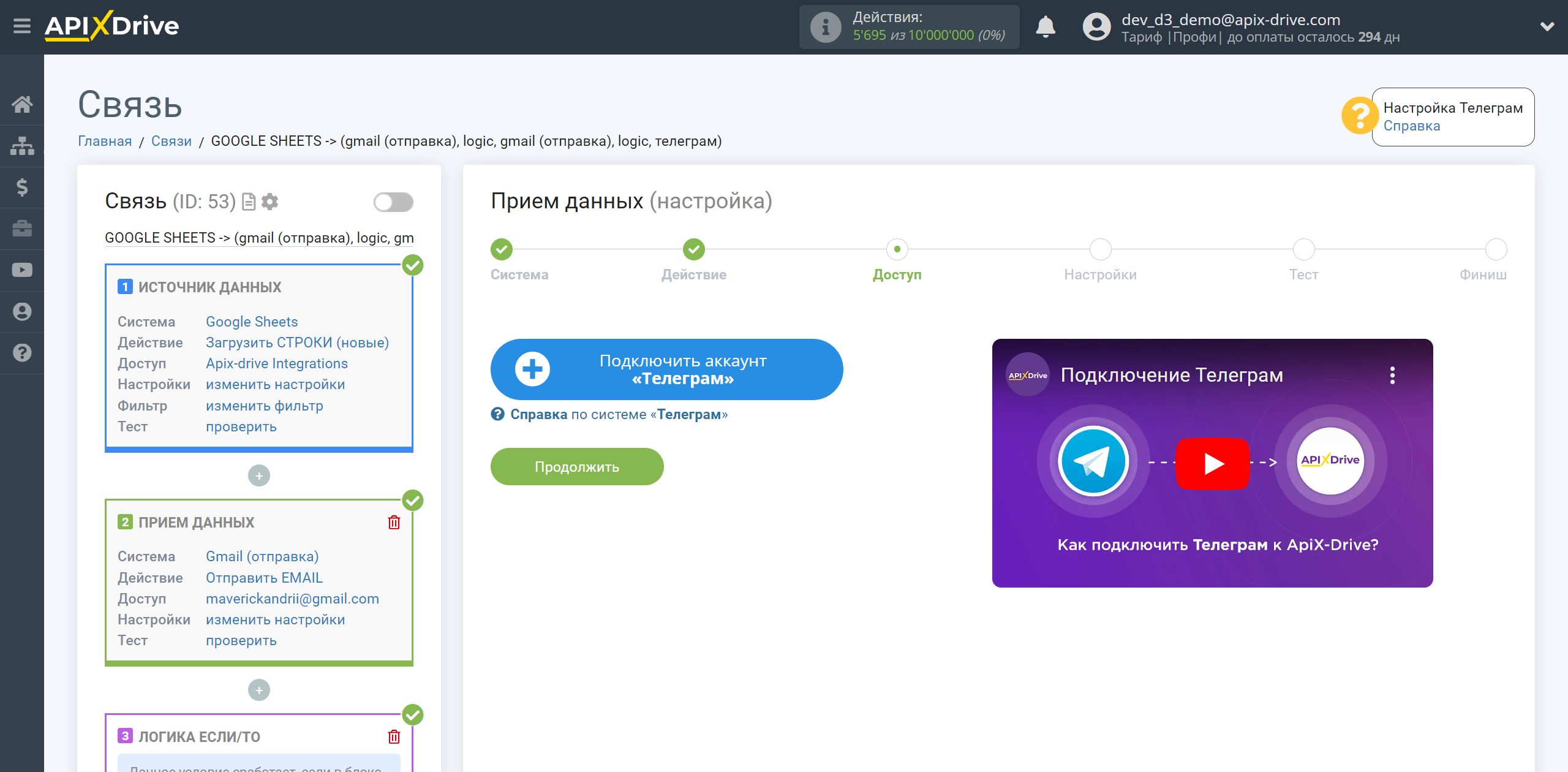Open the connection notes document icon
This screenshot has width=1568, height=772.
[x=249, y=202]
